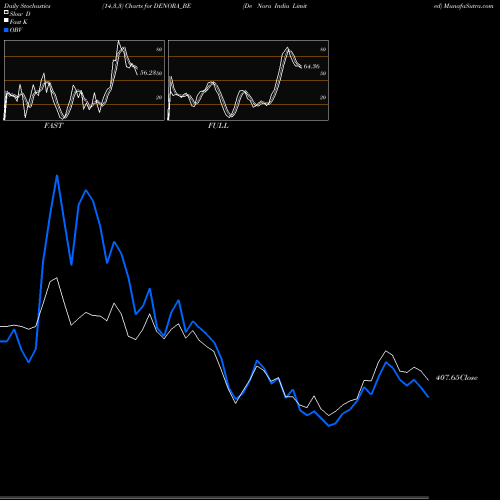Click the FAST stochastic chart thumbnail
This screenshot has width=500, height=500.
(84, 80)
